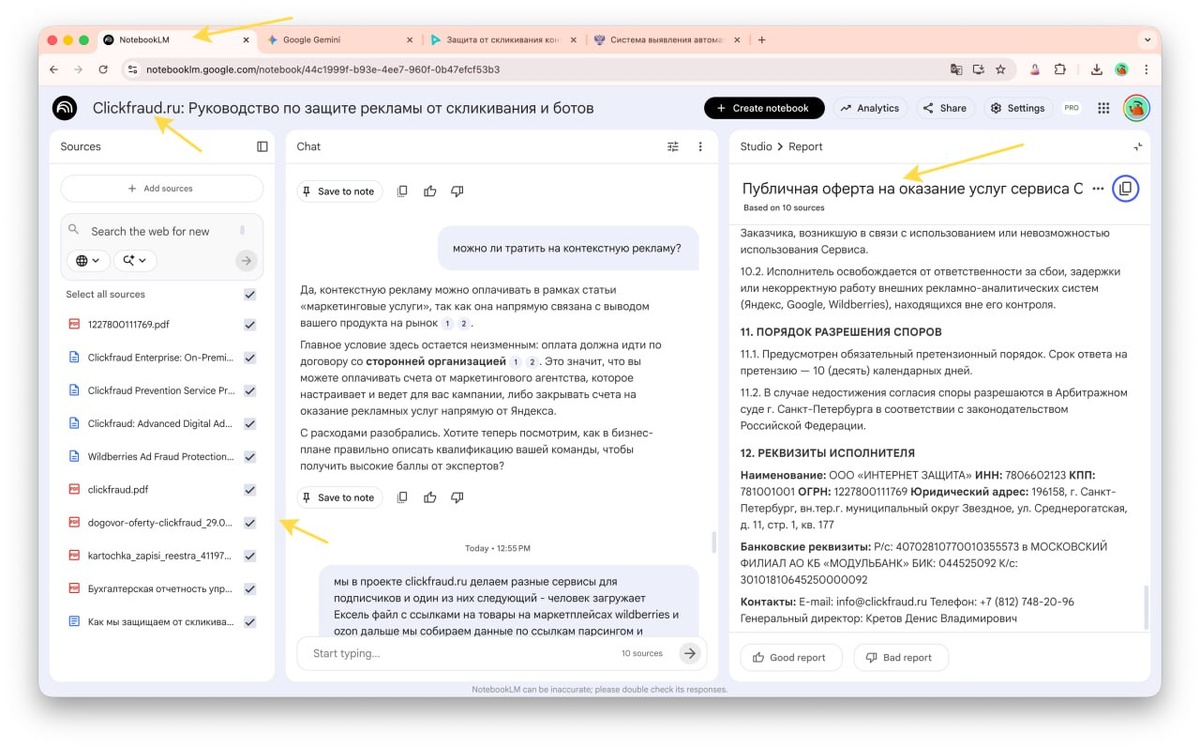Focus the Start typing chat input
1200x748 pixels.
coord(460,653)
